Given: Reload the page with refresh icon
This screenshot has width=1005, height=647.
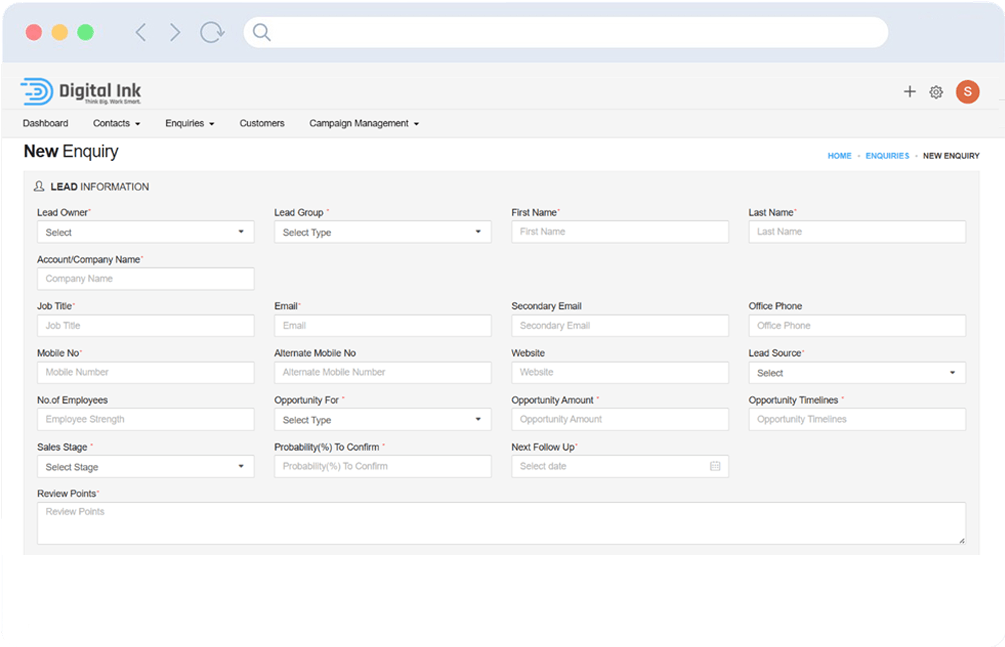Looking at the screenshot, I should point(212,32).
